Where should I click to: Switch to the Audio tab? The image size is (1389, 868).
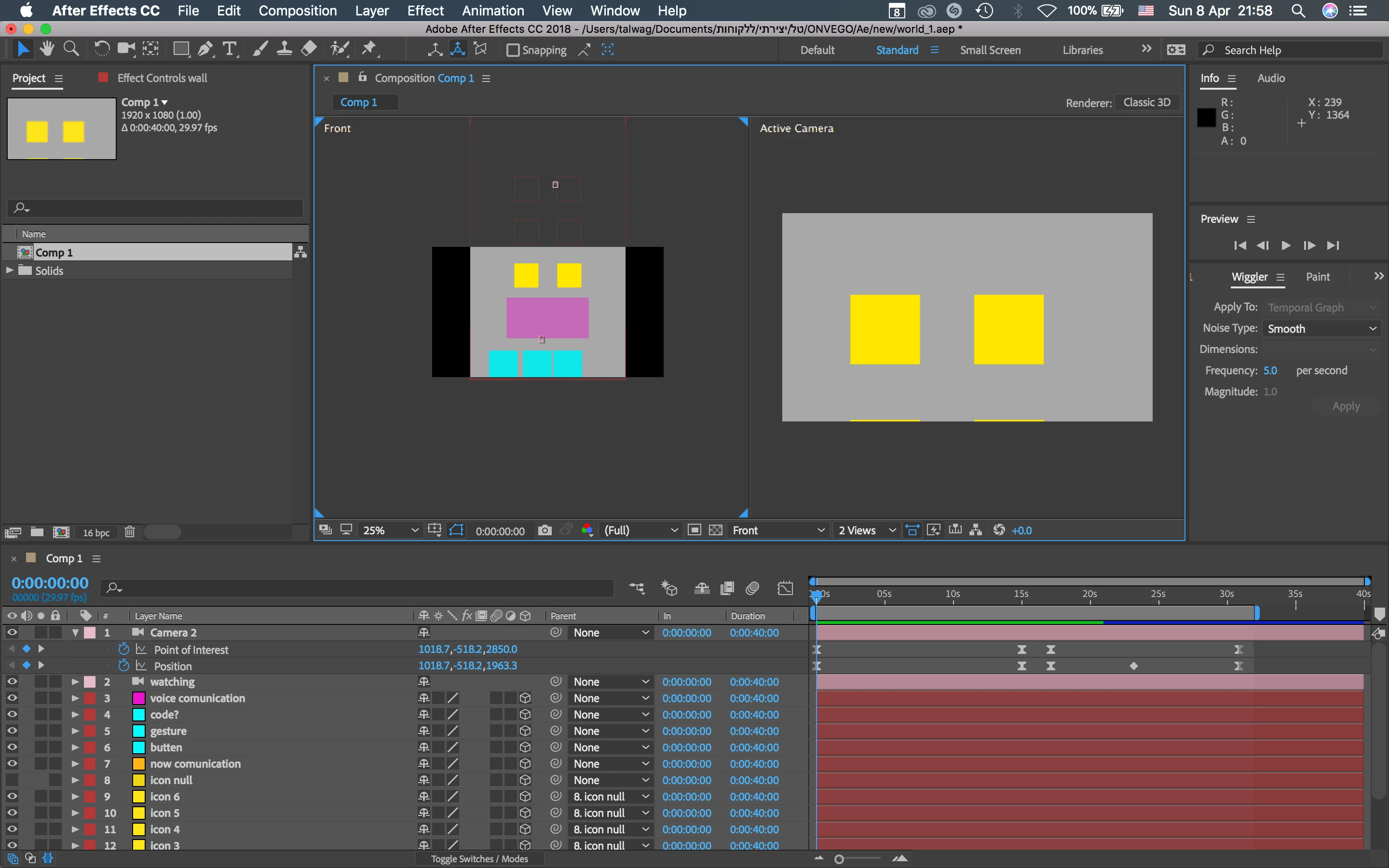tap(1271, 78)
